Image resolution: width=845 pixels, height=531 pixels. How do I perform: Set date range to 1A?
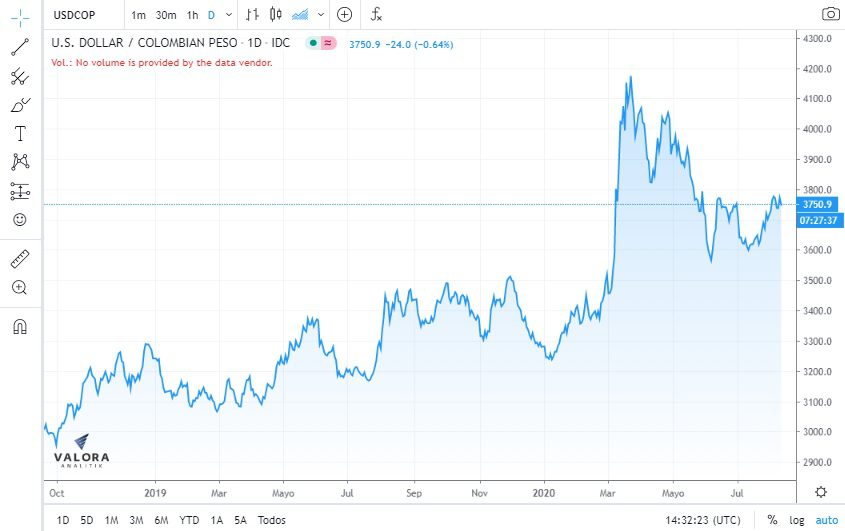217,520
